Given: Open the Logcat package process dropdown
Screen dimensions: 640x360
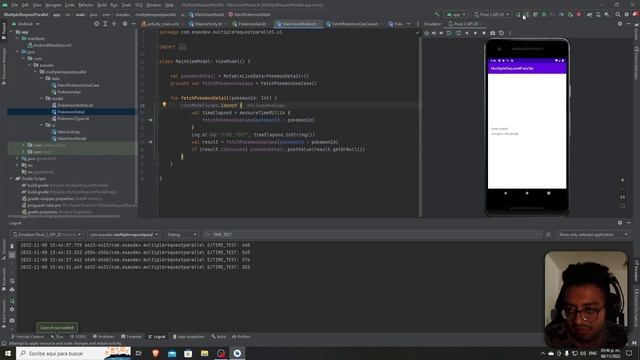Looking at the screenshot, I should pos(123,235).
